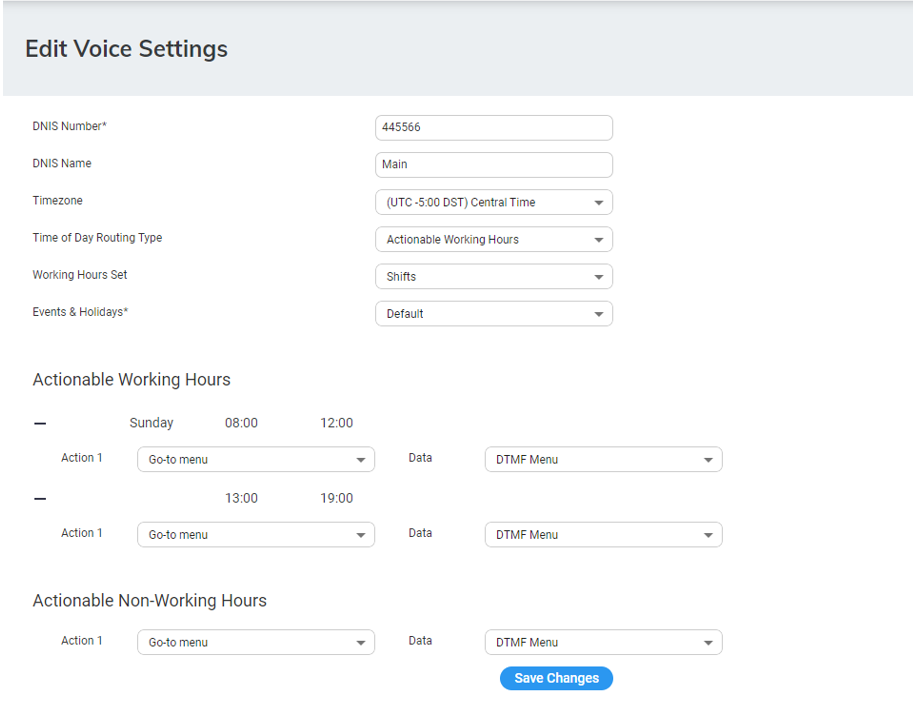The width and height of the screenshot is (913, 702).
Task: Click the 13:00 start time
Action: [x=241, y=498]
